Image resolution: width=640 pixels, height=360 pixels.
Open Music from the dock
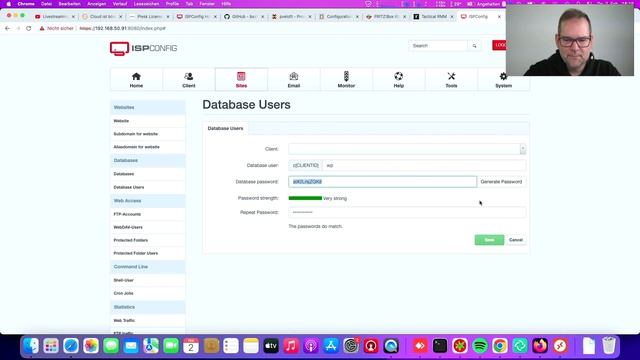click(x=291, y=346)
